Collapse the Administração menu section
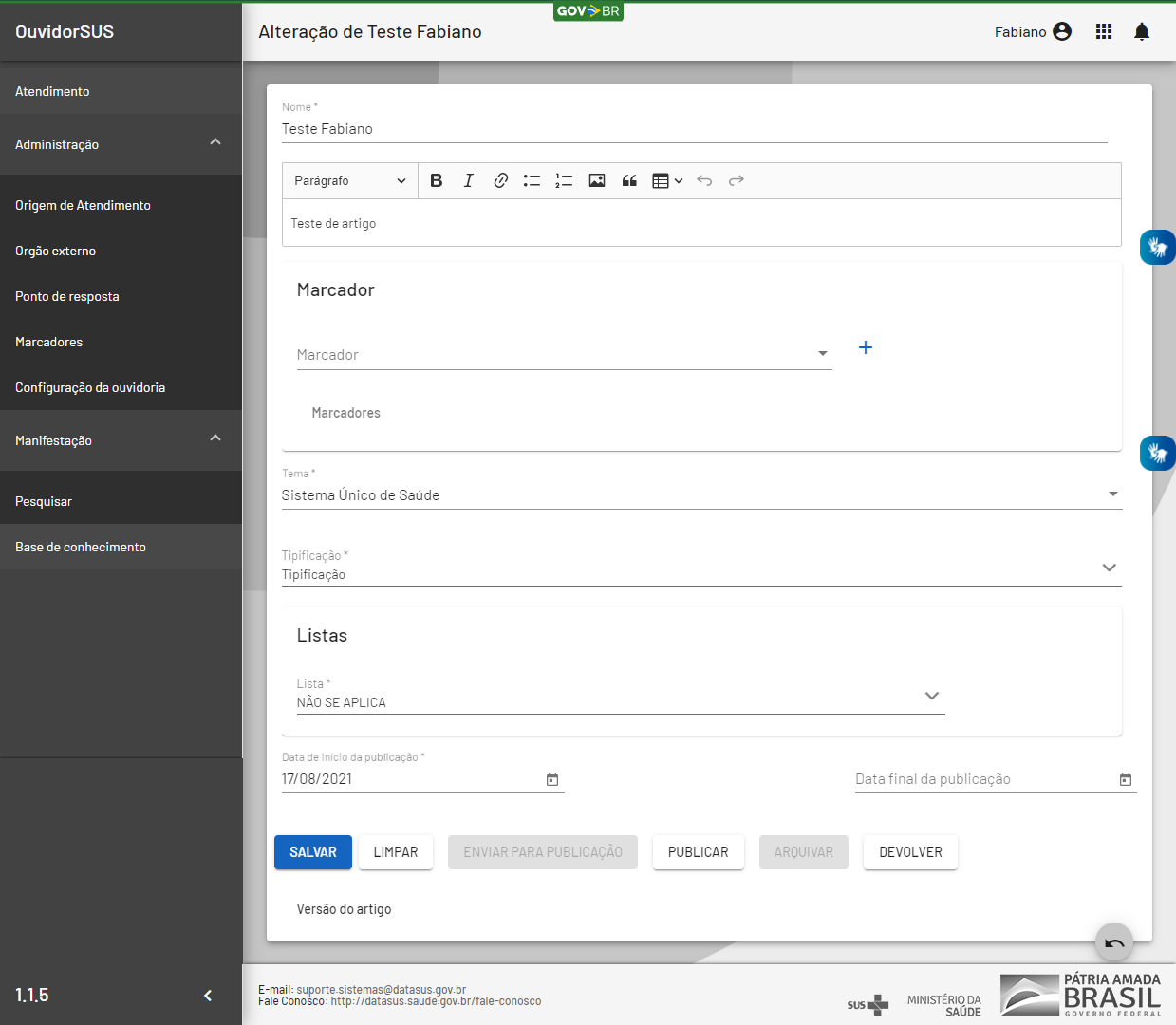Viewport: 1176px width, 1025px height. click(x=215, y=143)
